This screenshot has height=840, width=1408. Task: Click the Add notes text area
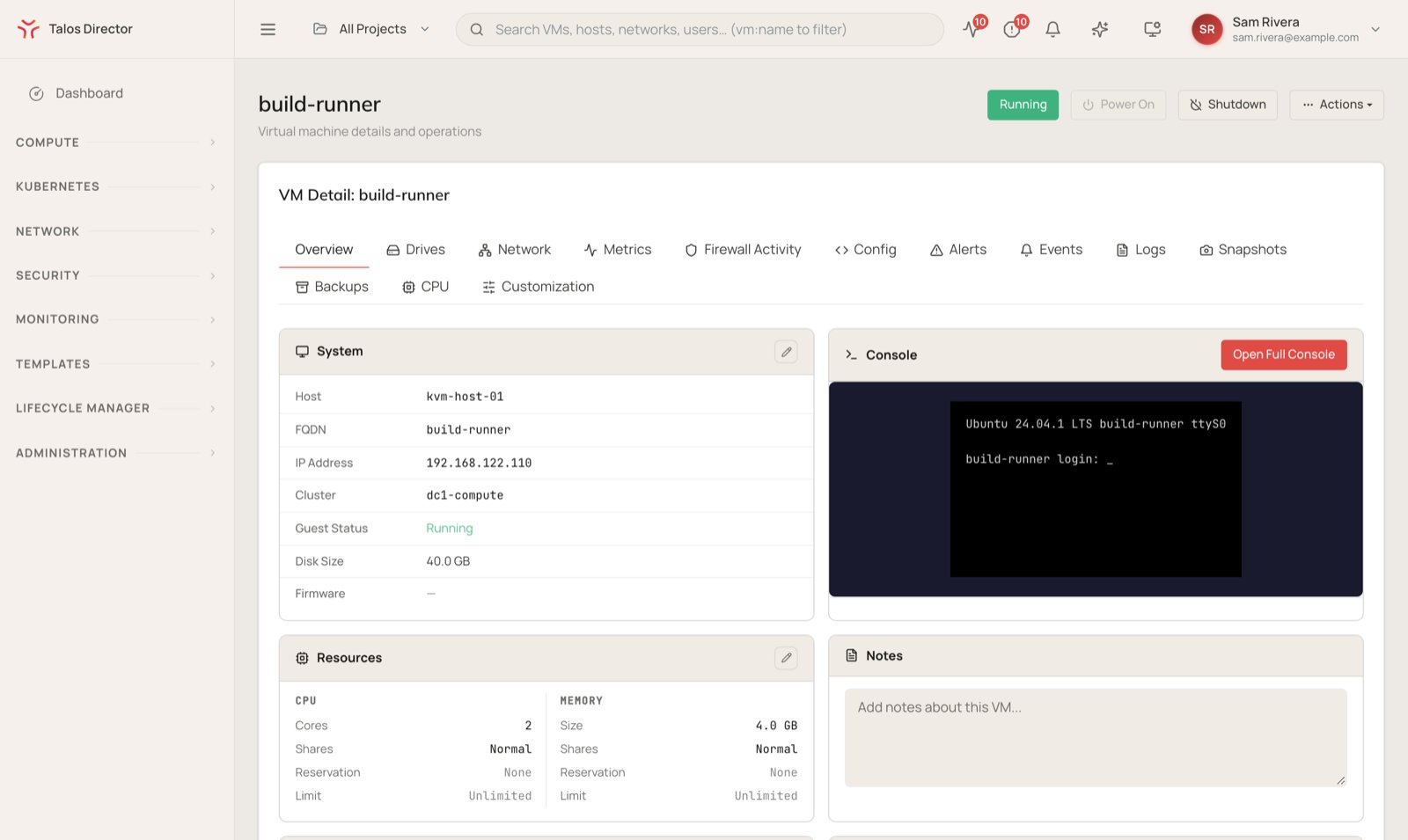tap(1096, 737)
